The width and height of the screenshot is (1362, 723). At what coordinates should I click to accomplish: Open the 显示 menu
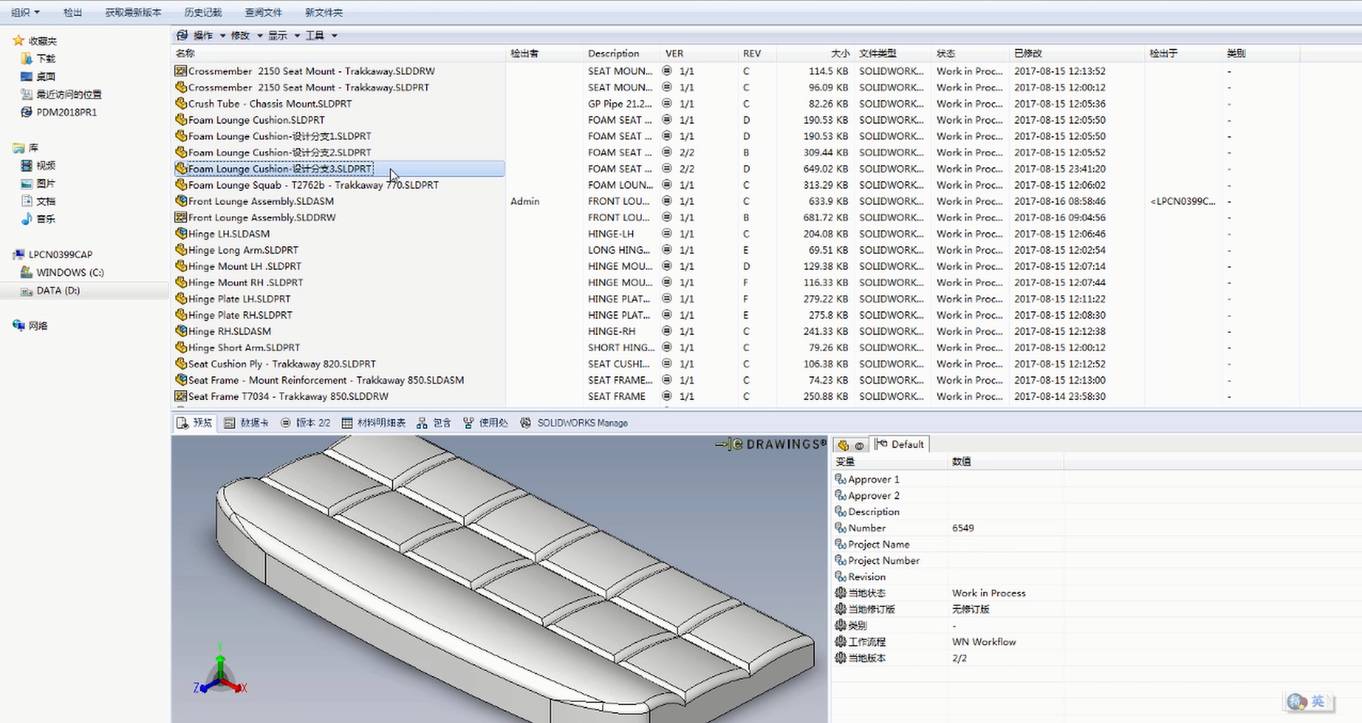282,35
